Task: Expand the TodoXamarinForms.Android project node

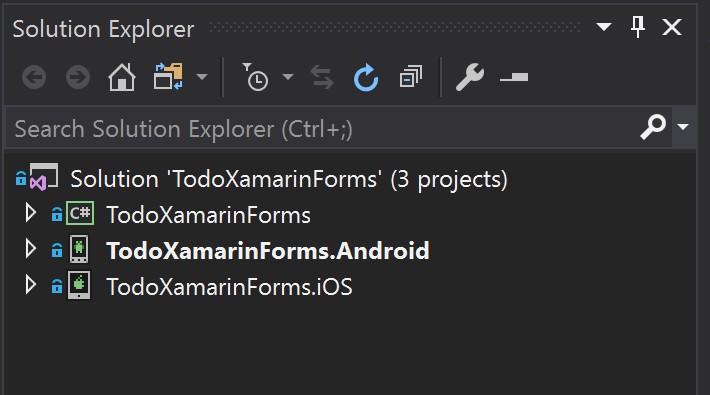Action: (x=30, y=249)
